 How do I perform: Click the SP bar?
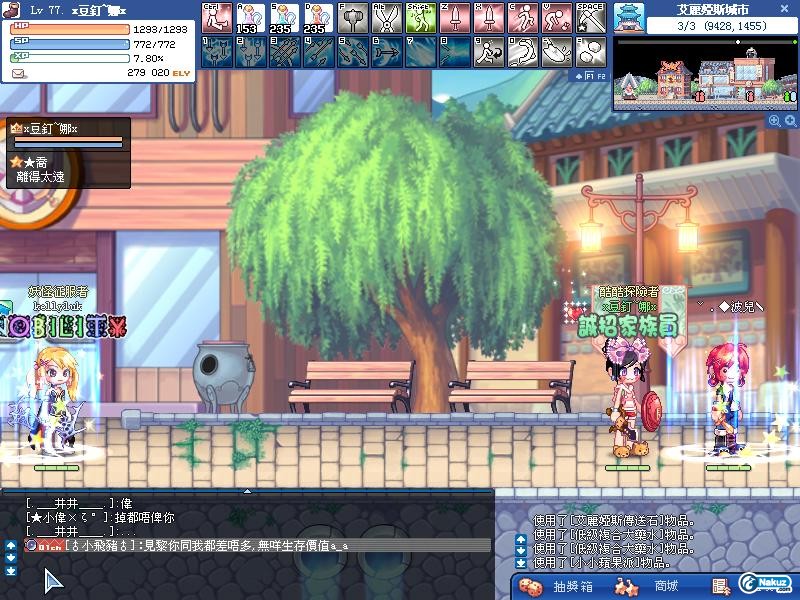click(70, 44)
